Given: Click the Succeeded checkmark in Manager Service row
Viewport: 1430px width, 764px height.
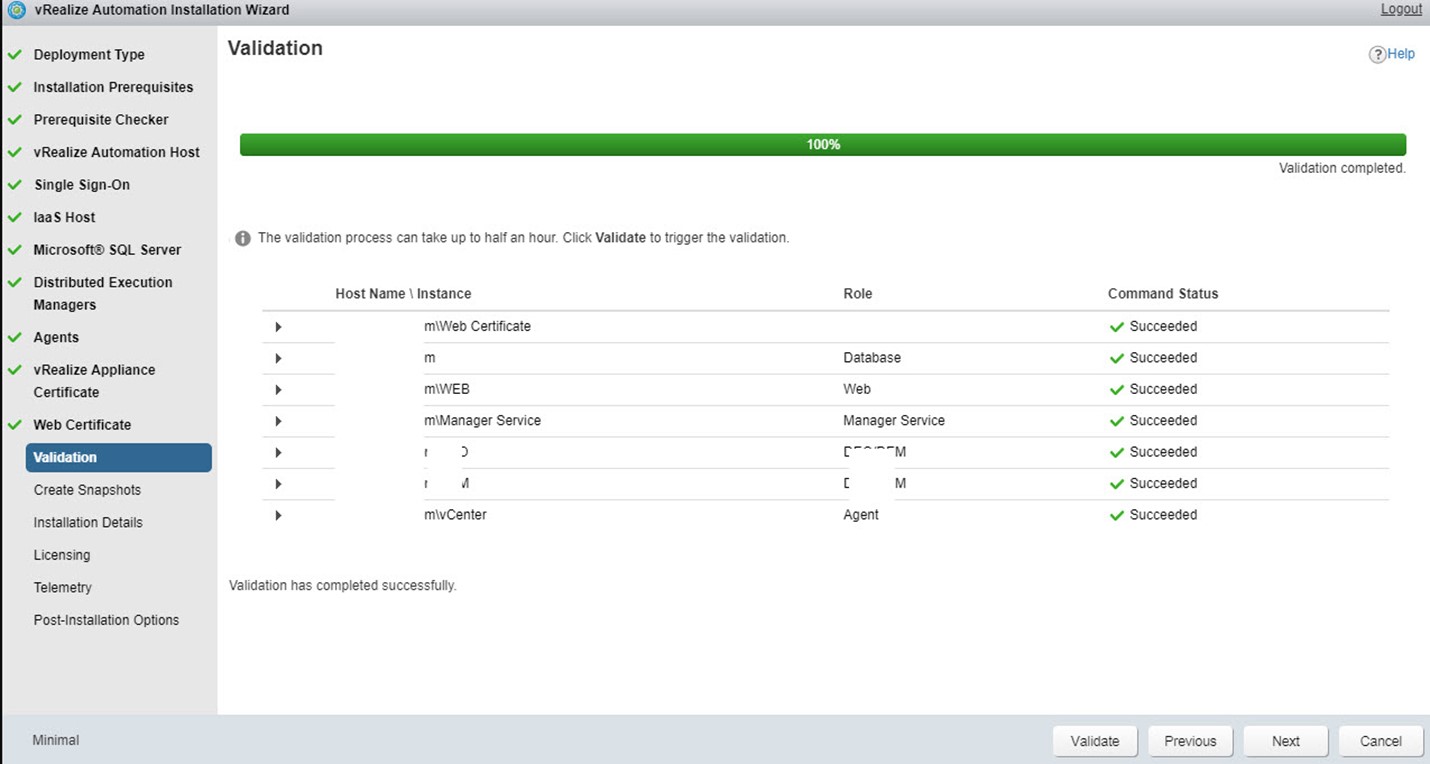Looking at the screenshot, I should (x=1117, y=421).
